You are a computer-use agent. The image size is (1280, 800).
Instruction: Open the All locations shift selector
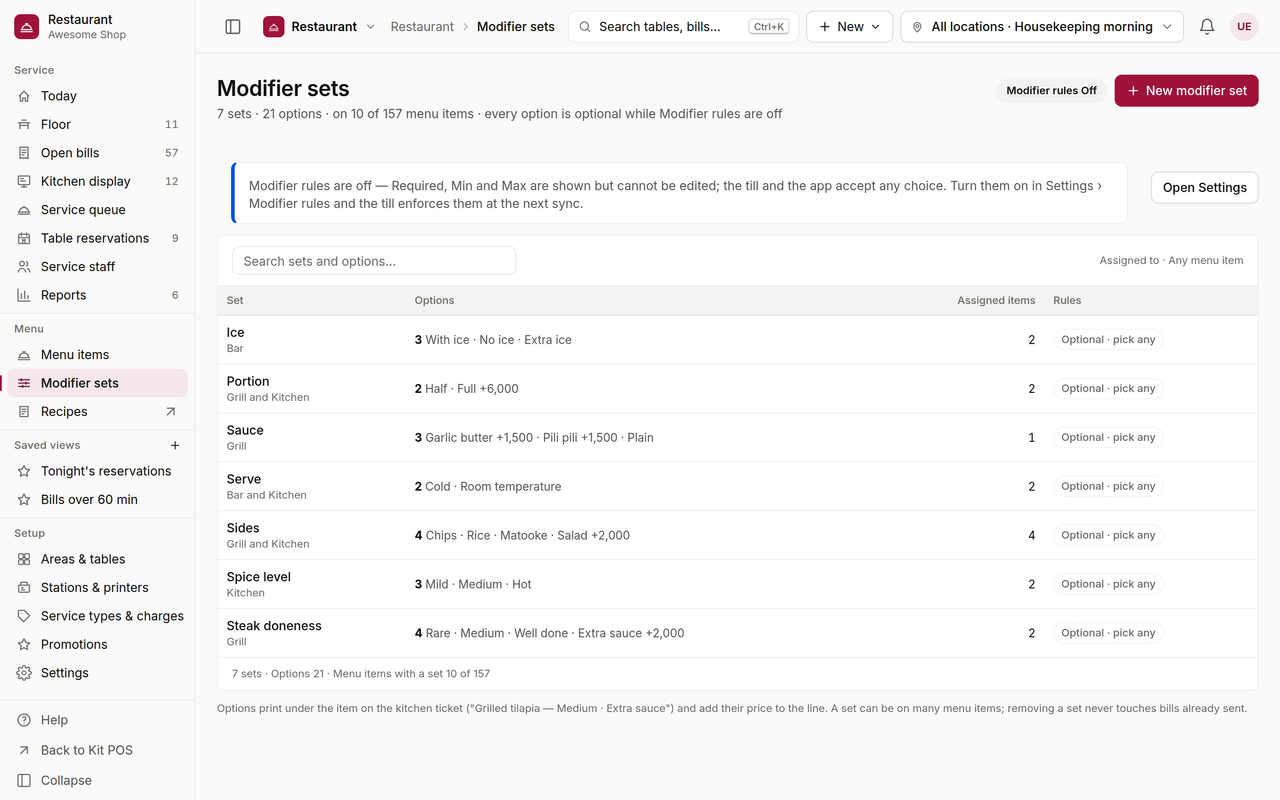tap(1042, 27)
